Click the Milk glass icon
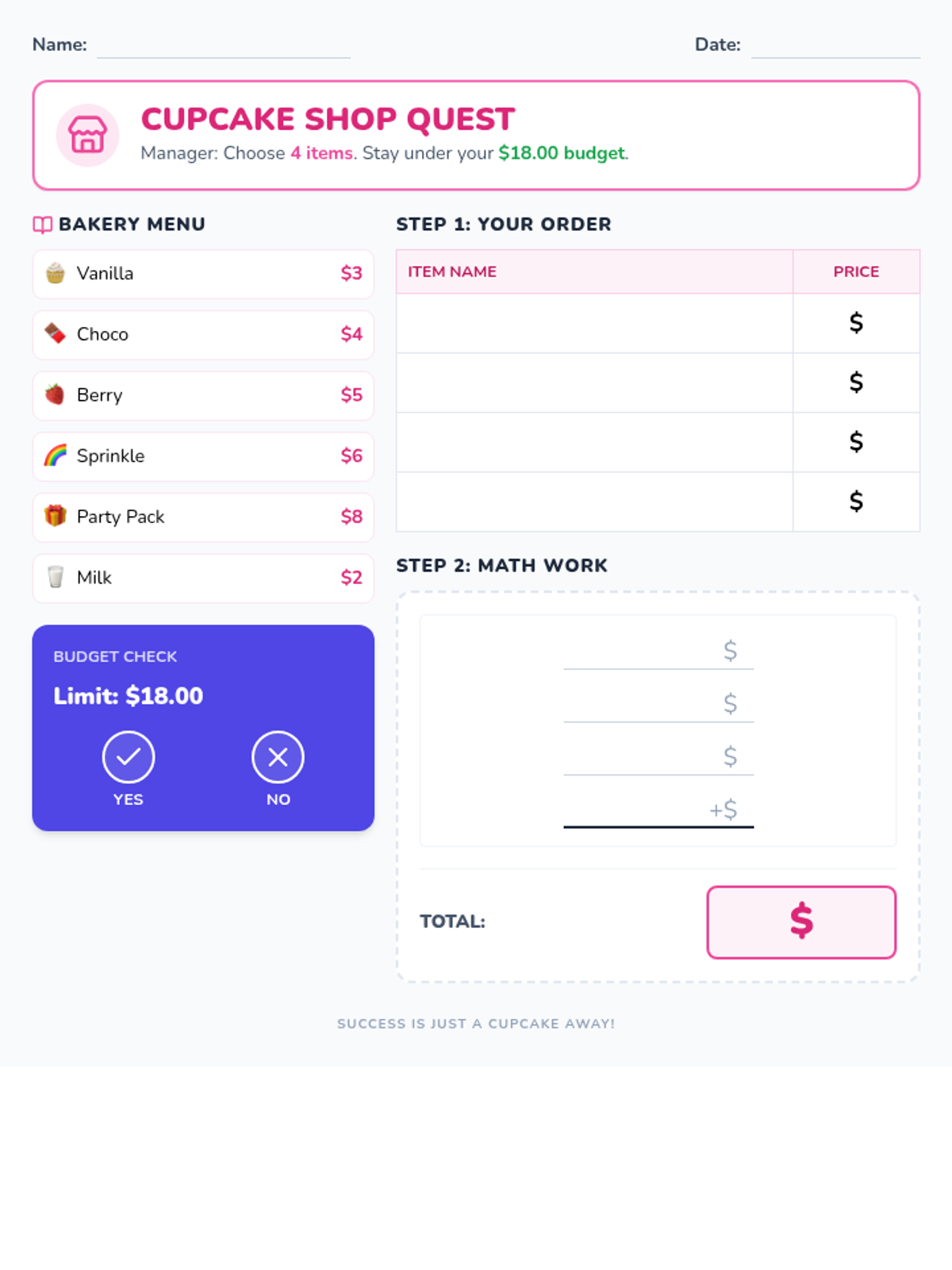The width and height of the screenshot is (952, 1270). tap(56, 577)
